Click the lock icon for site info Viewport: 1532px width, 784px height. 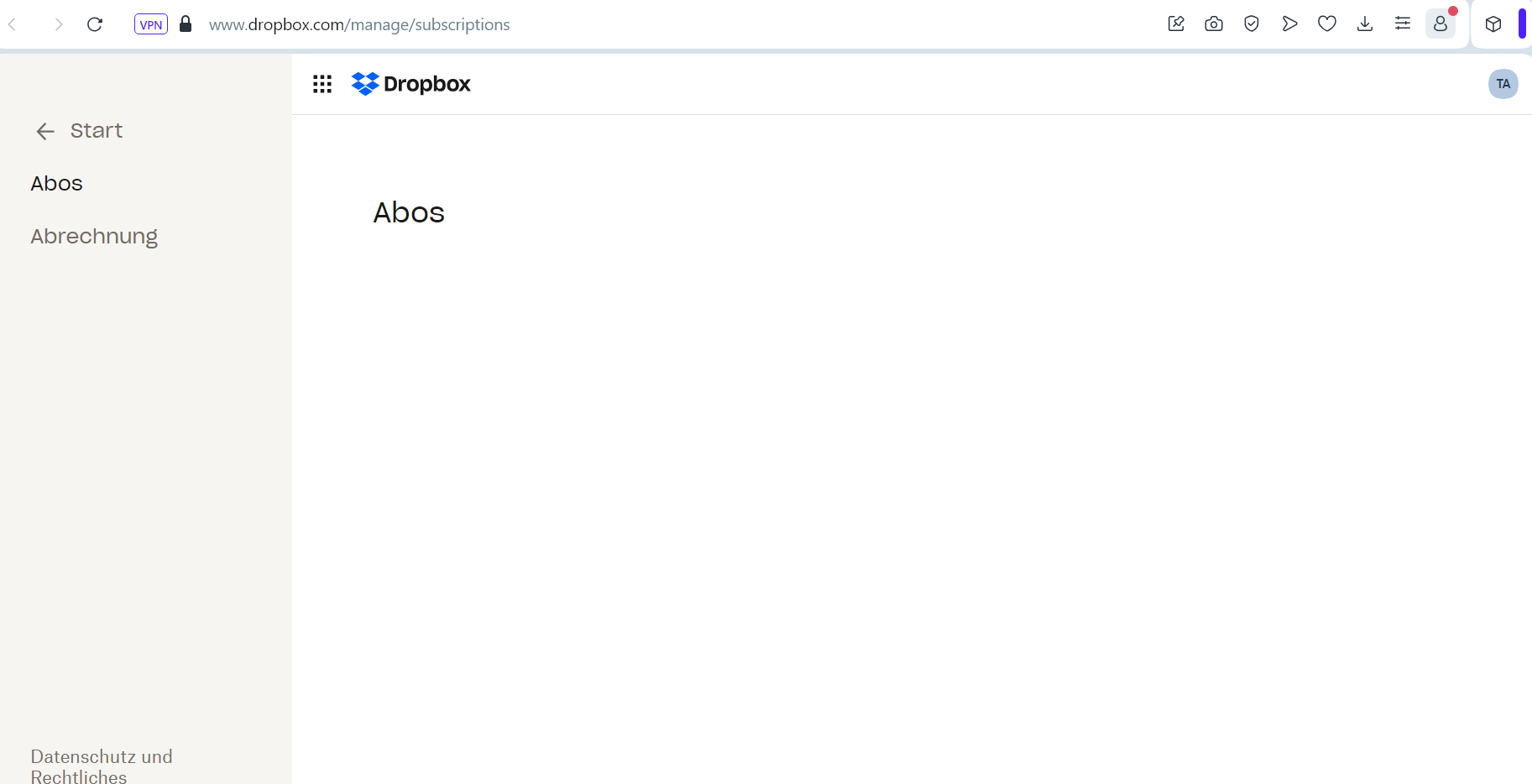tap(186, 24)
